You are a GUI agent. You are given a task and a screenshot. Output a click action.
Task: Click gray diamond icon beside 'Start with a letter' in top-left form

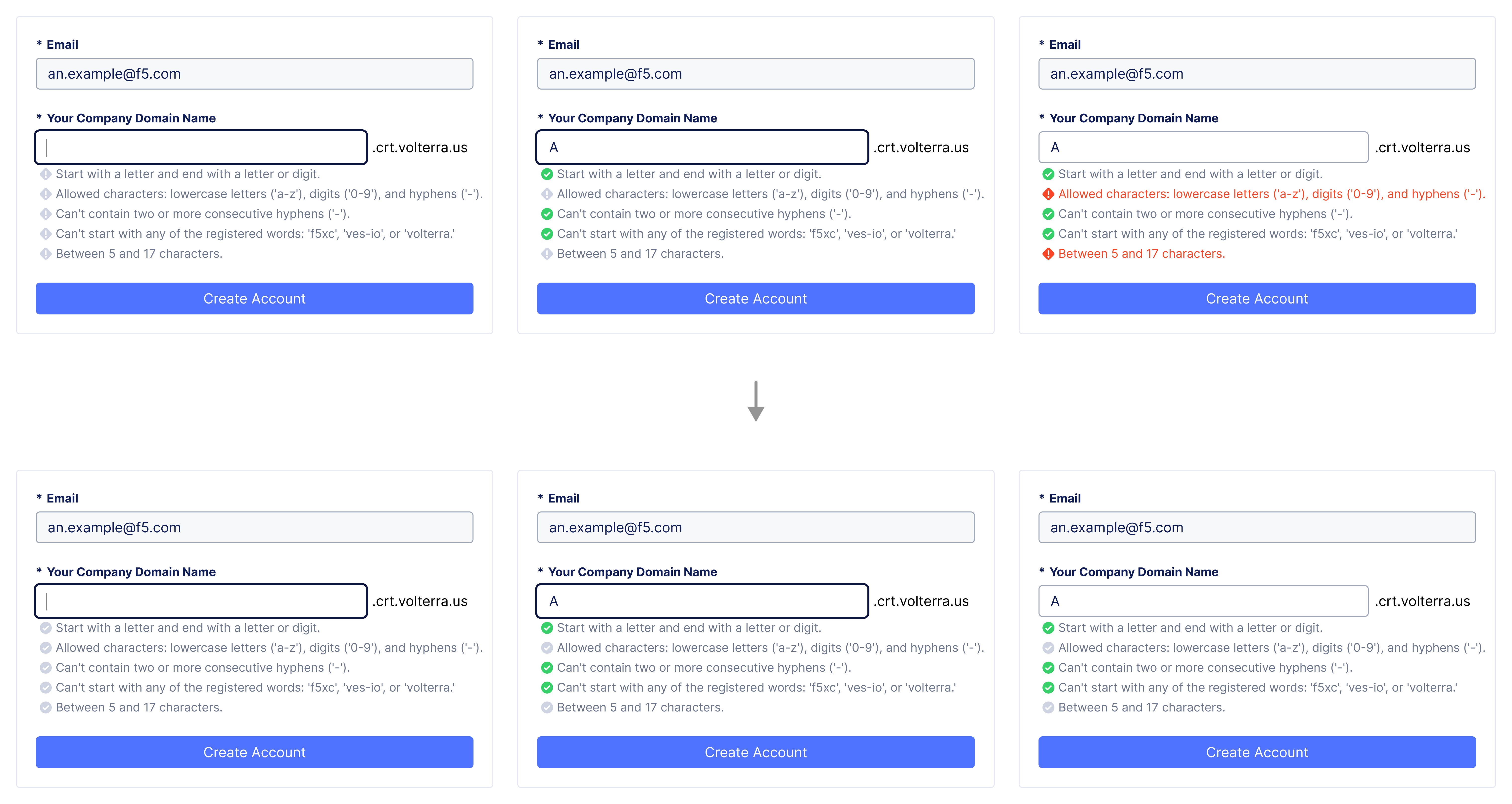pos(45,174)
